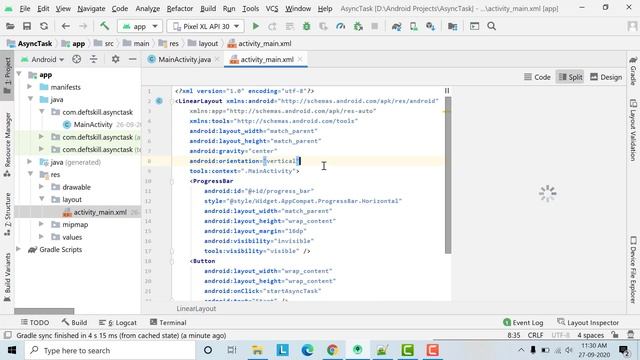Switch editor to Split view
This screenshot has height=360, width=640.
click(x=570, y=77)
